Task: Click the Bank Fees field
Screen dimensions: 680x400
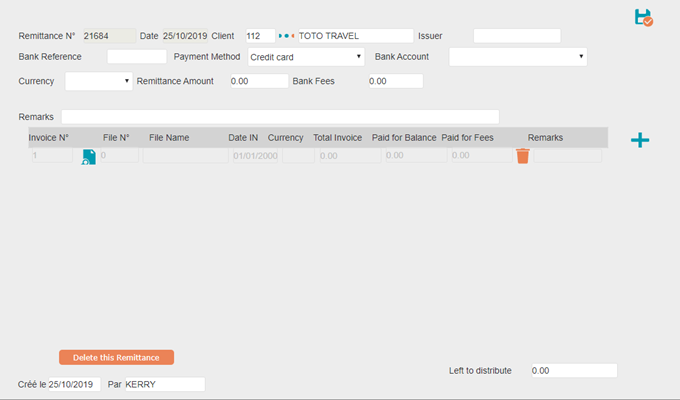Action: coord(396,81)
